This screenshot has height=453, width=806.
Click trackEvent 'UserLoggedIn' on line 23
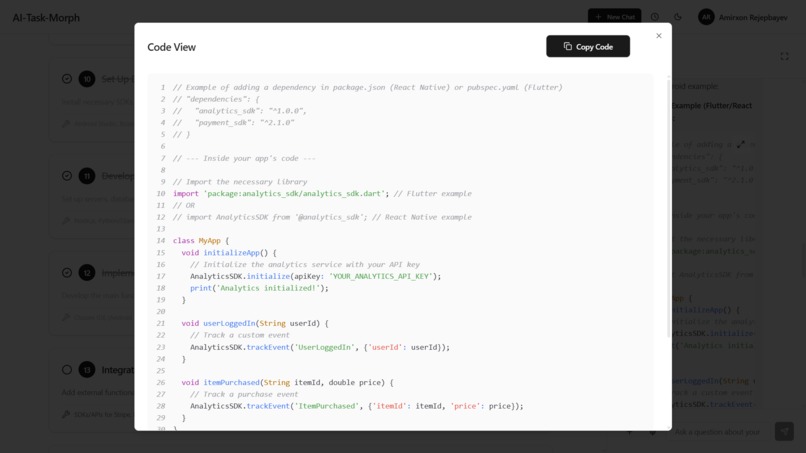[320, 348]
